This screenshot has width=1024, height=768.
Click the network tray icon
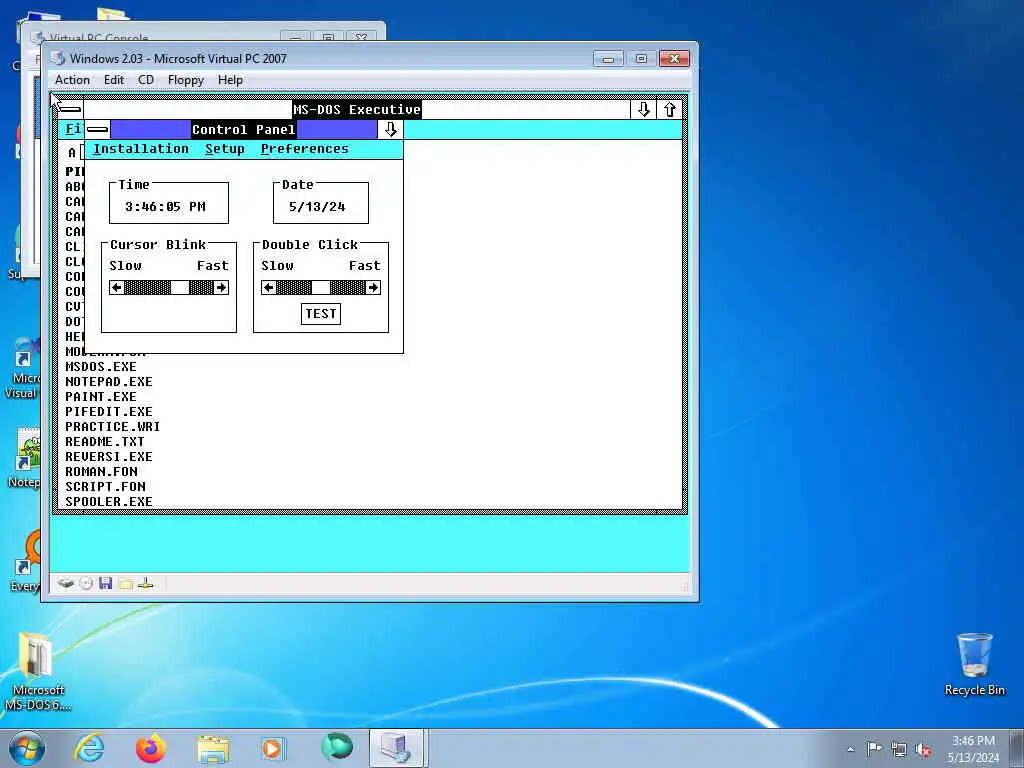899,749
